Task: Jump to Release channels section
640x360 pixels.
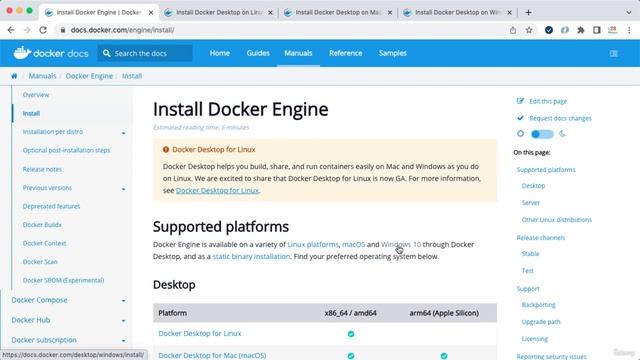Action: pos(541,238)
